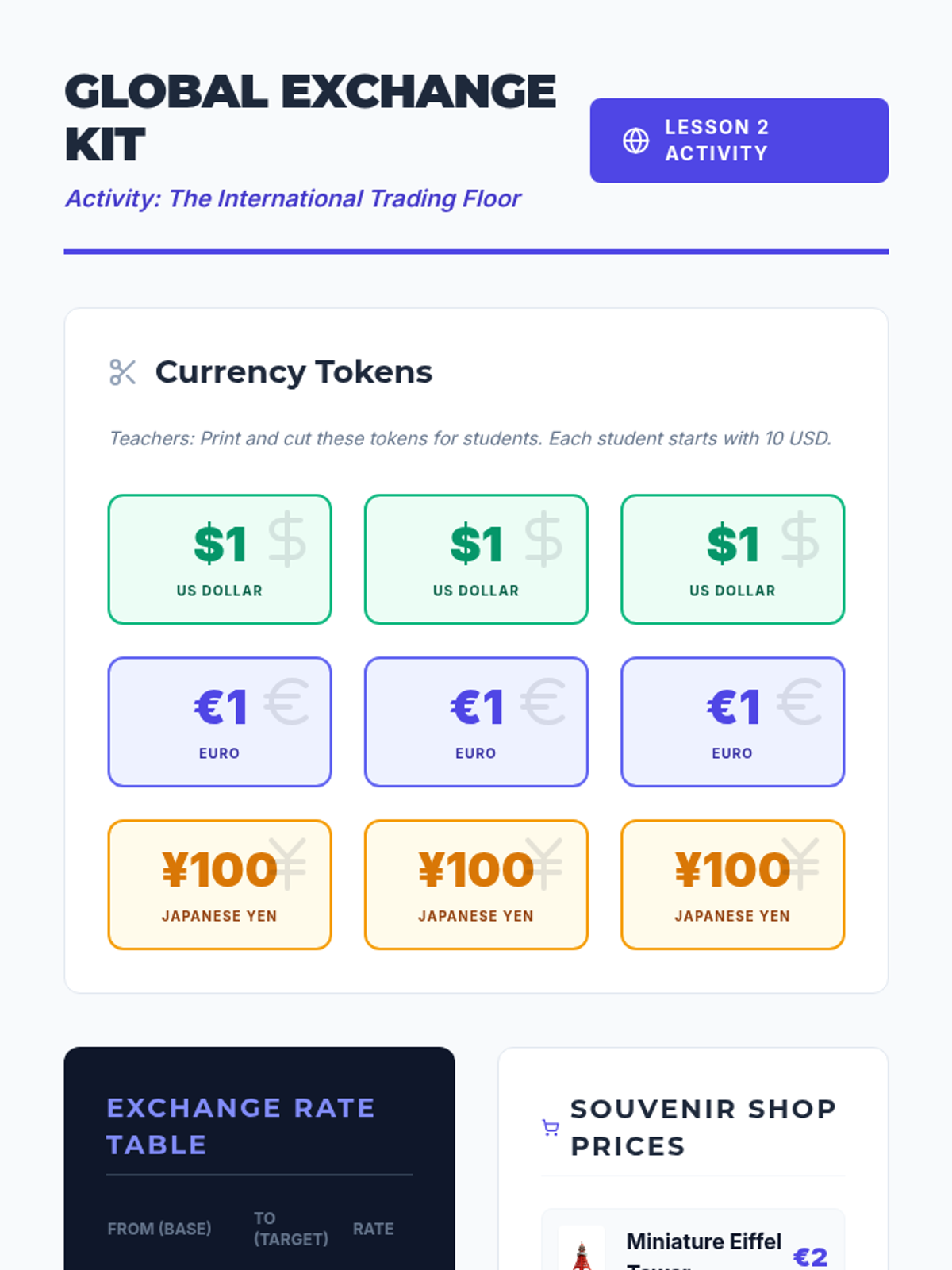Pick the rightmost ¥100 Japanese Yen token
The width and height of the screenshot is (952, 1270).
point(732,885)
